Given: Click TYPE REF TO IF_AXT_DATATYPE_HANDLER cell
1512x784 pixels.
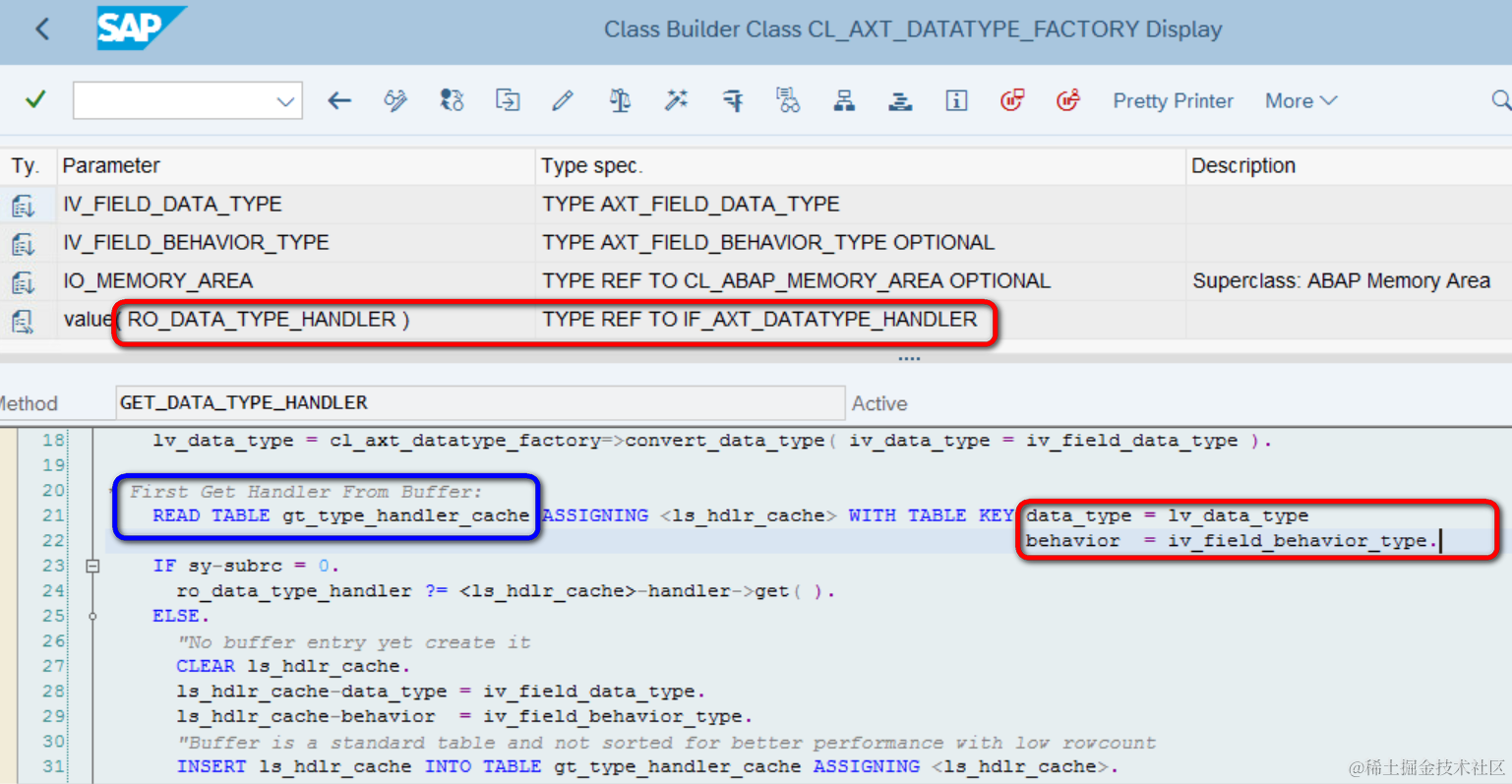Looking at the screenshot, I should (861, 320).
